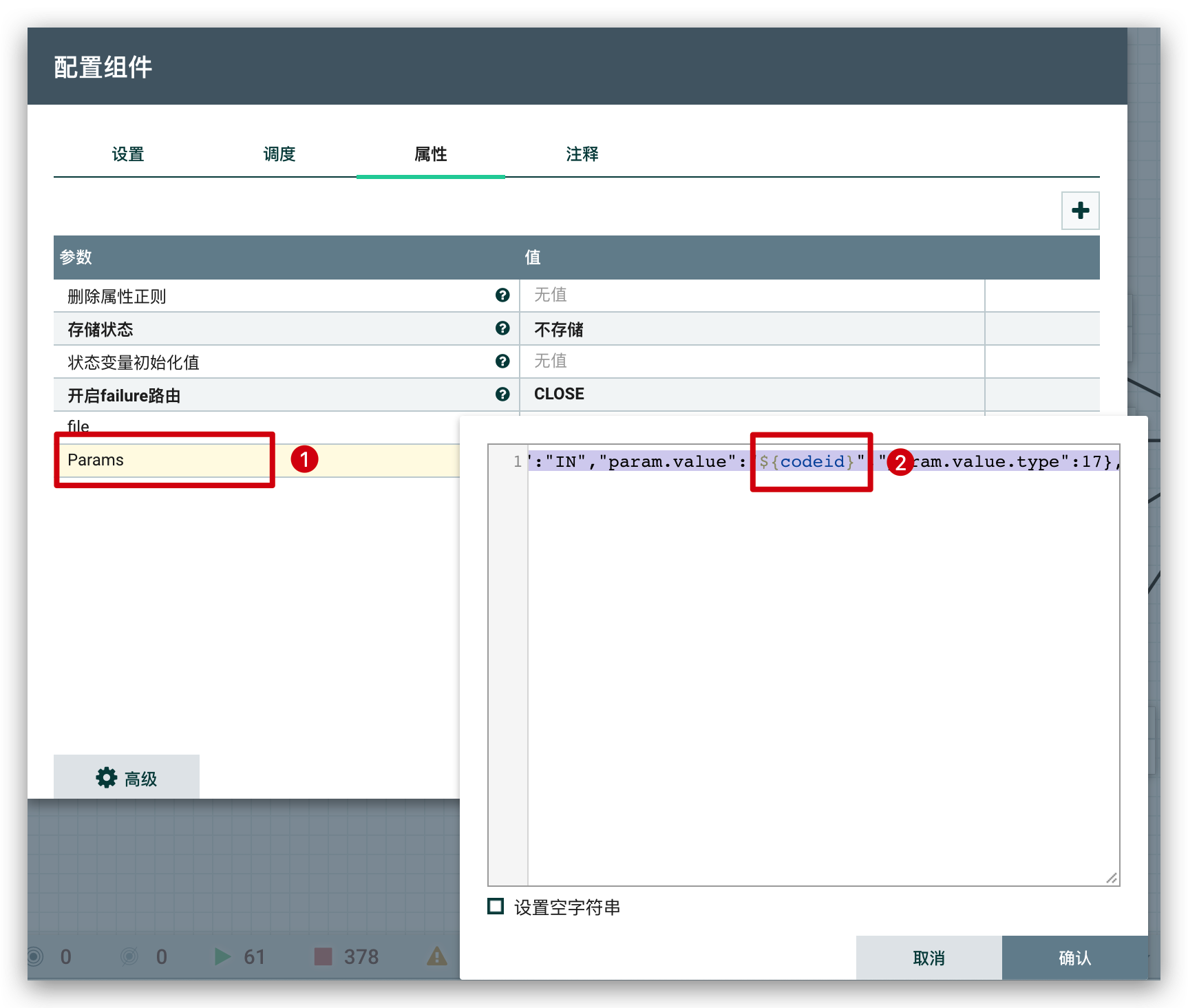The image size is (1188, 1008).
Task: Click 取消 to discard edits
Action: tap(929, 958)
